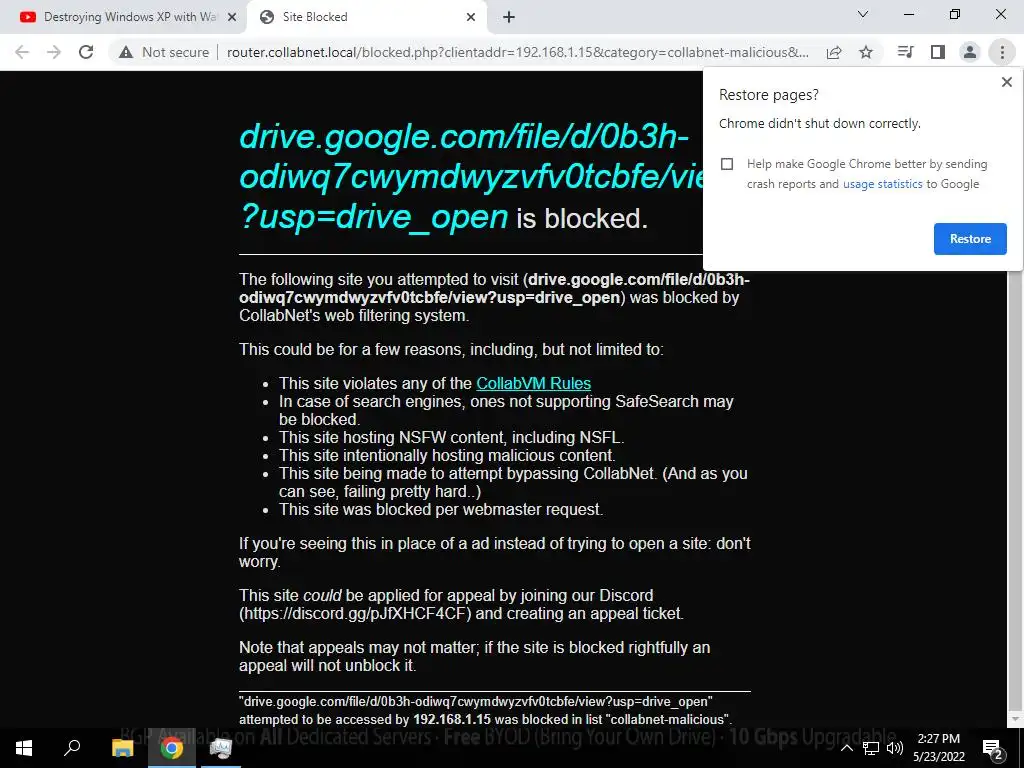Open the notification center icon
The width and height of the screenshot is (1024, 768).
(993, 748)
